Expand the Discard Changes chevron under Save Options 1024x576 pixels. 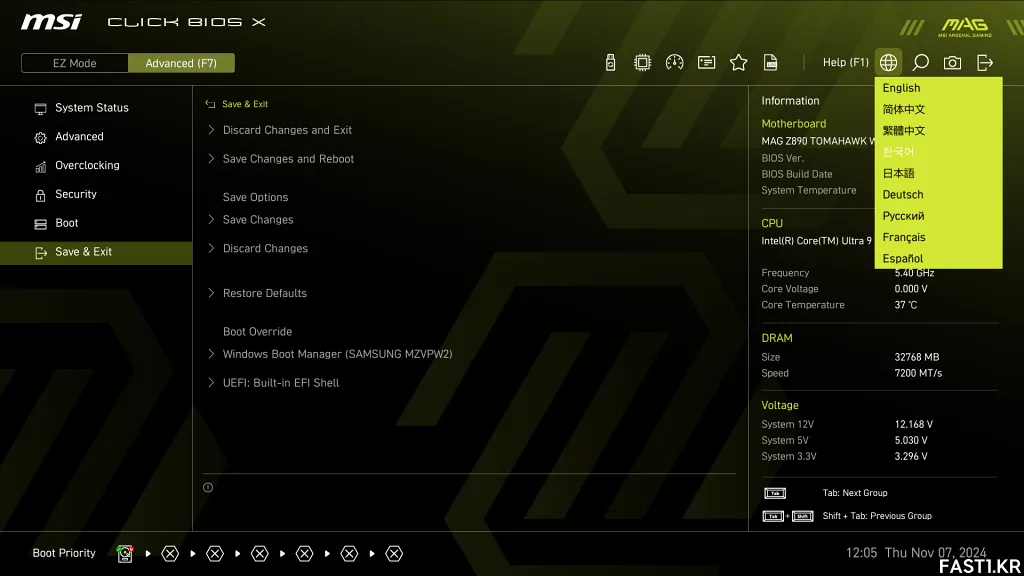click(211, 248)
